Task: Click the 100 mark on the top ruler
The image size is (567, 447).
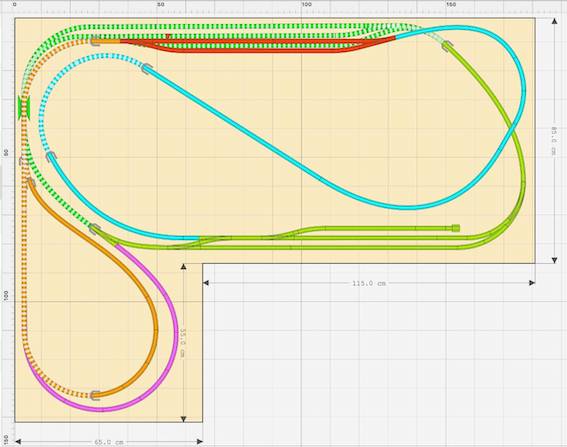Action: (306, 4)
